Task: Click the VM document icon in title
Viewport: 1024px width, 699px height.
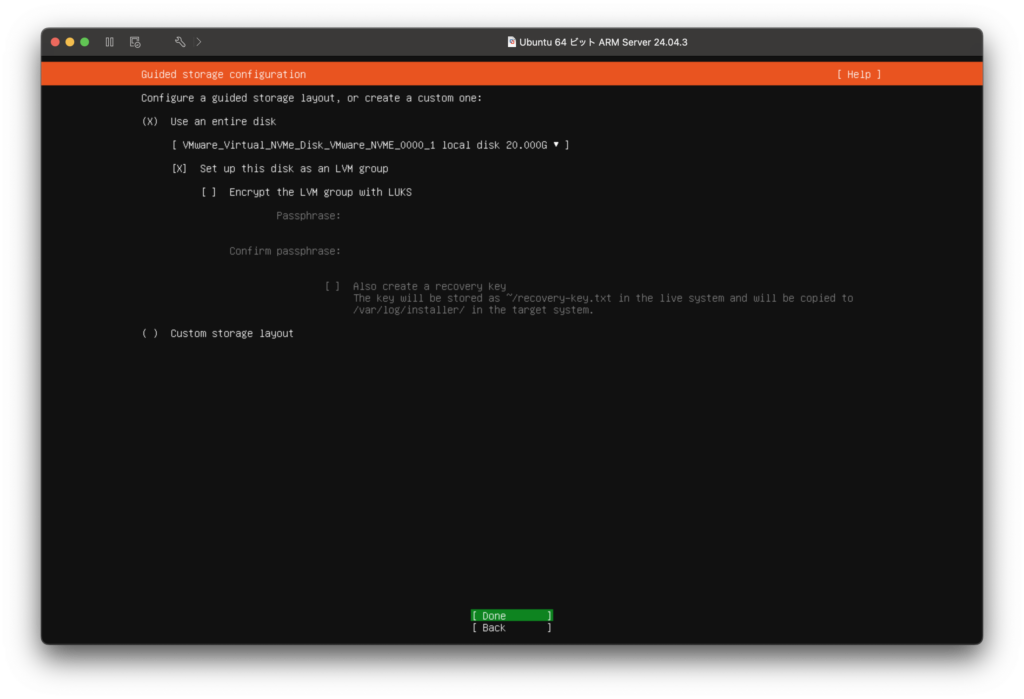Action: point(512,42)
